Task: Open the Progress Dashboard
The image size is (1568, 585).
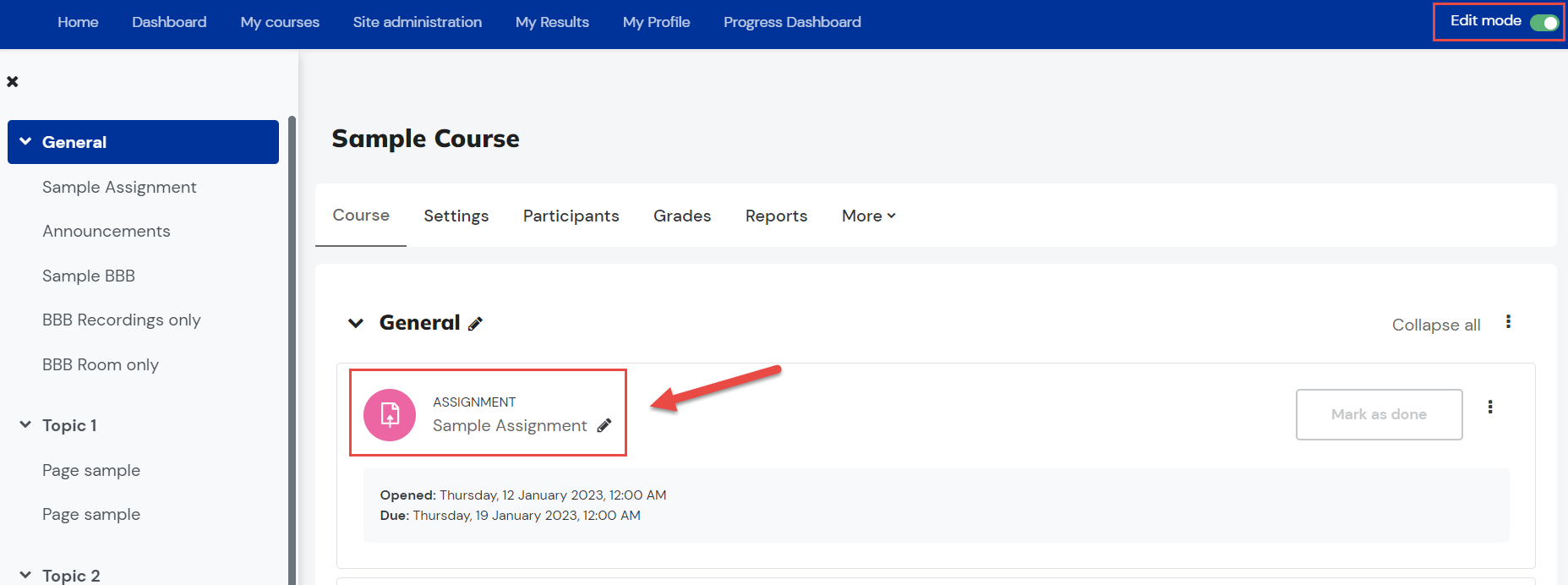Action: [792, 22]
